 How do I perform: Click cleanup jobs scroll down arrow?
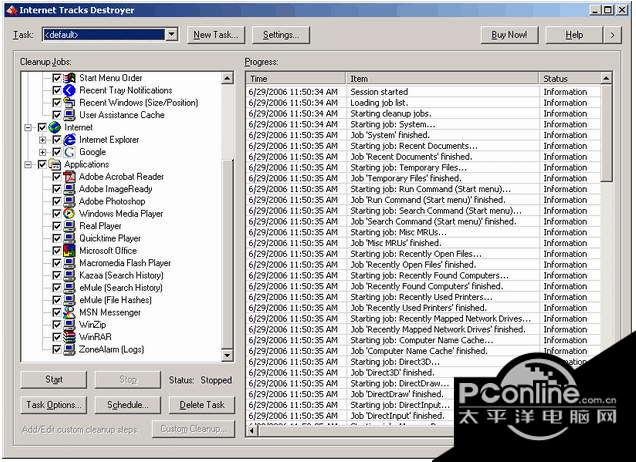[228, 355]
